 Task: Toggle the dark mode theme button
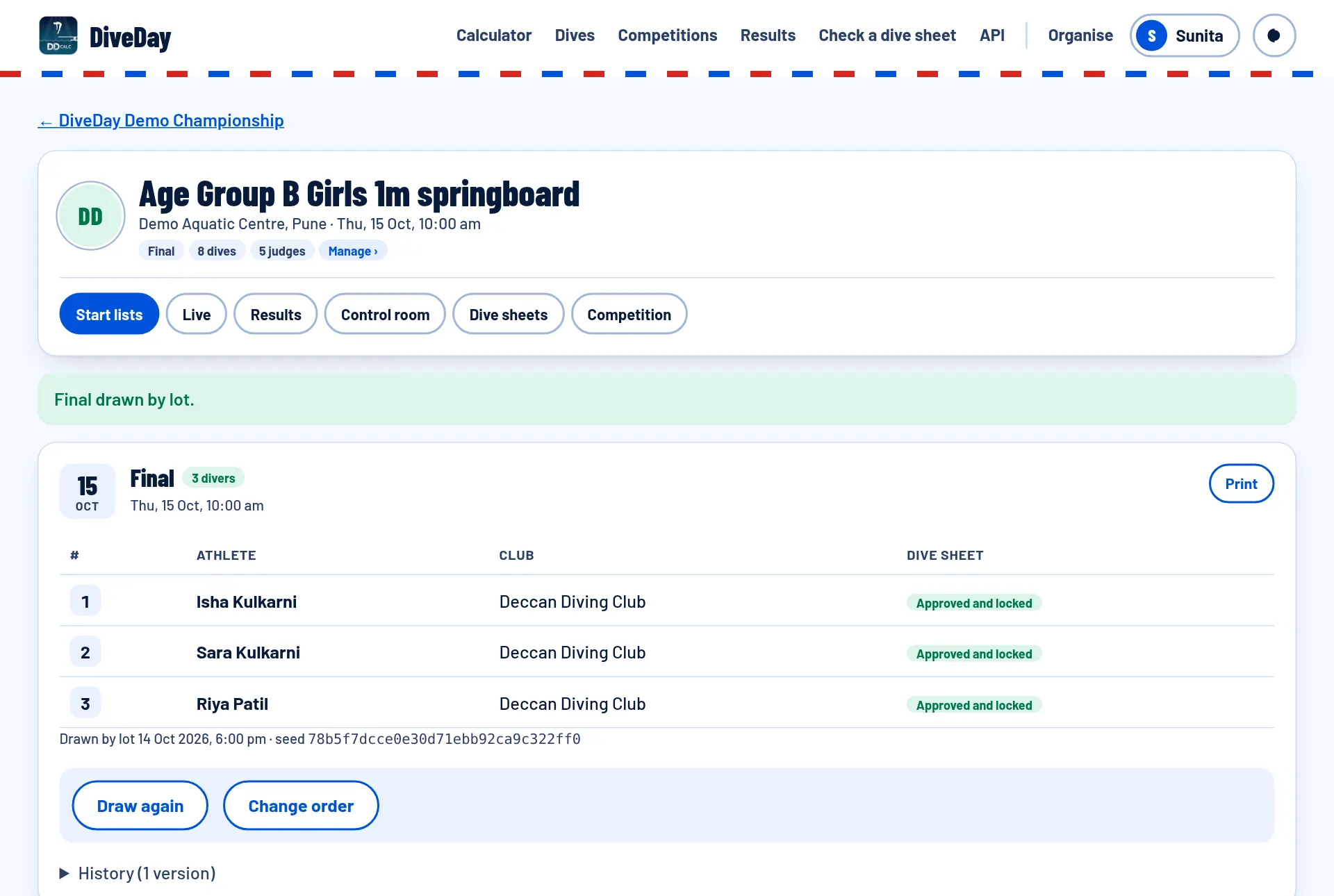coord(1274,35)
